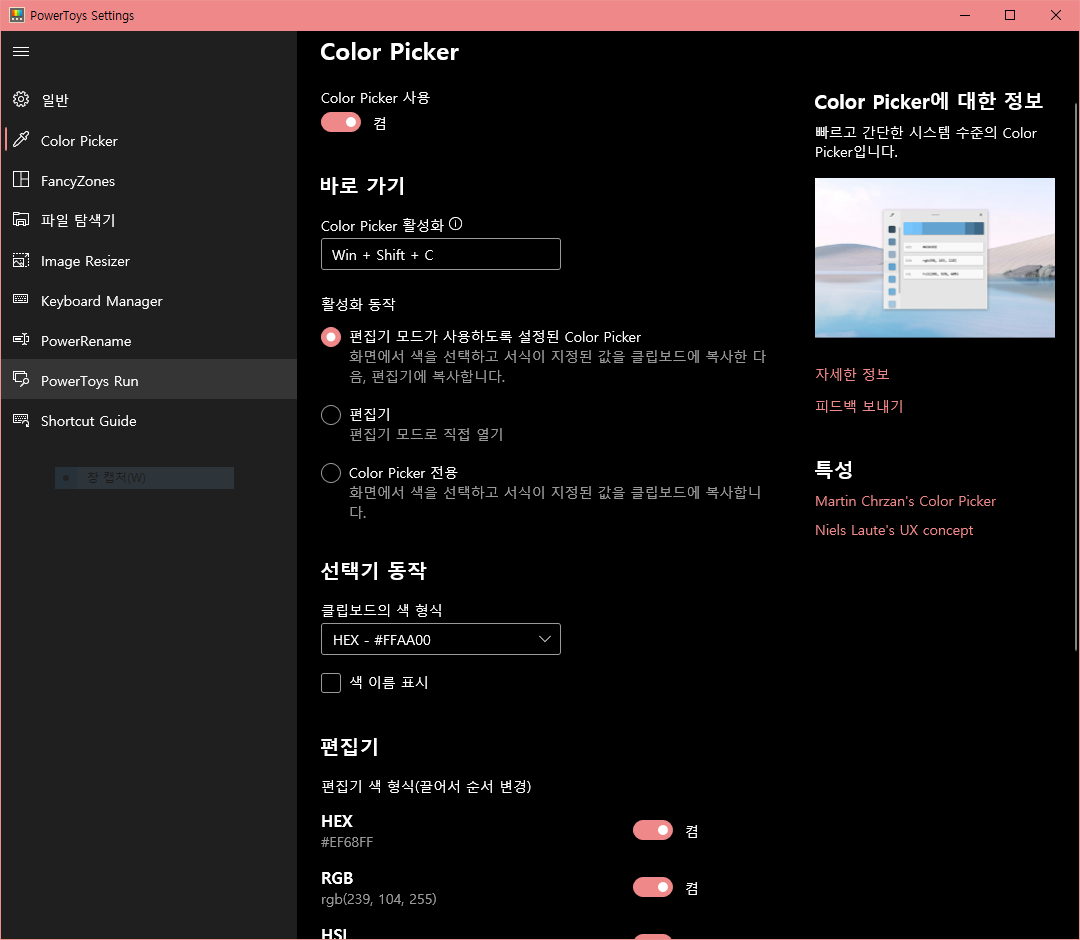The width and height of the screenshot is (1080, 940).
Task: Select PowerToys Run in sidebar
Action: click(149, 379)
